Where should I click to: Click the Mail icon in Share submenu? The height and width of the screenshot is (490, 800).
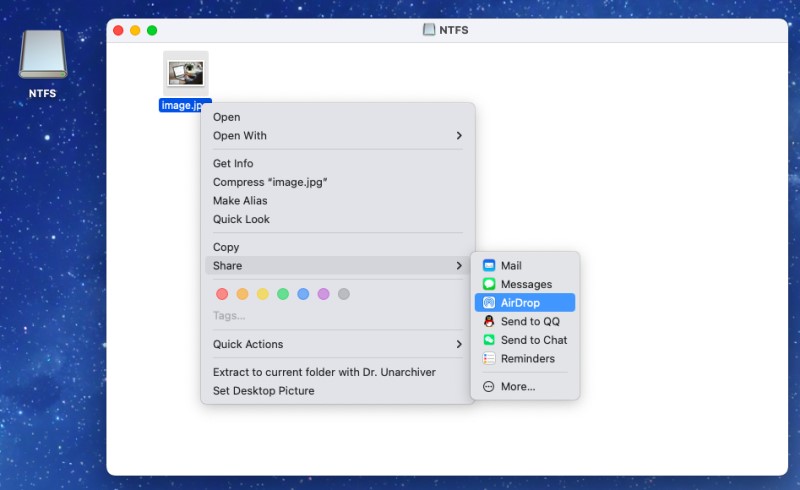(489, 265)
